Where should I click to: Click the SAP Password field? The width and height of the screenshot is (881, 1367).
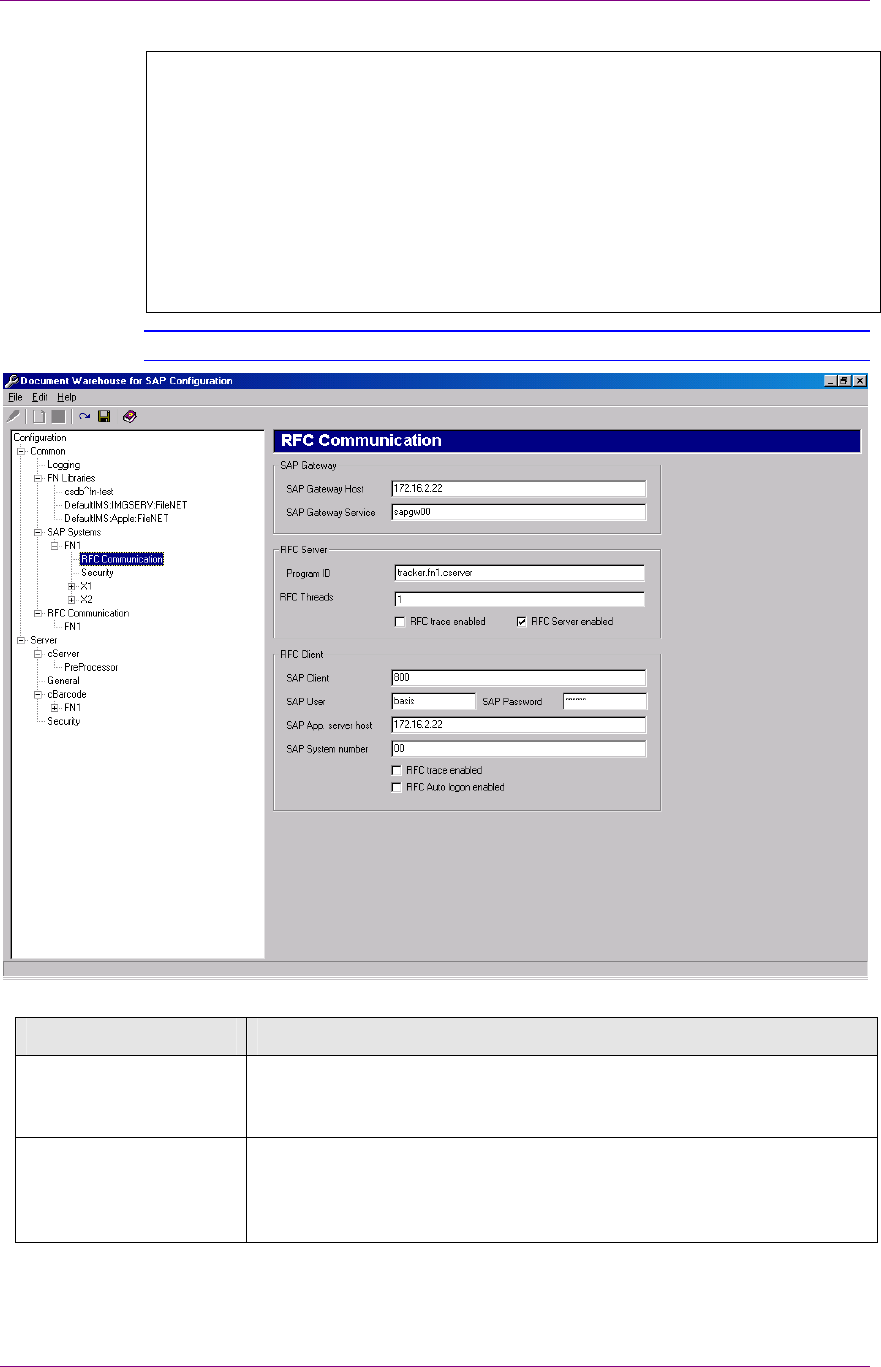point(604,701)
